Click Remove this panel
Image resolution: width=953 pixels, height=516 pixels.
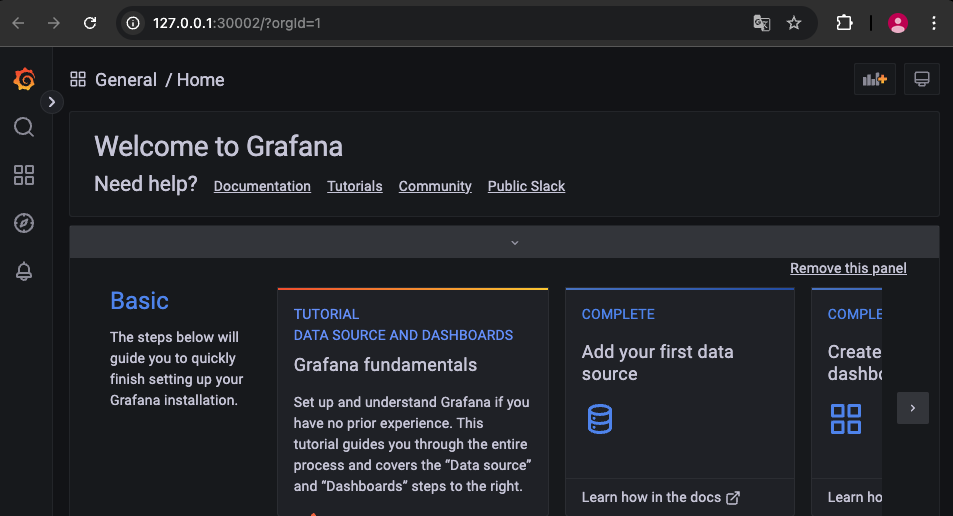point(848,268)
